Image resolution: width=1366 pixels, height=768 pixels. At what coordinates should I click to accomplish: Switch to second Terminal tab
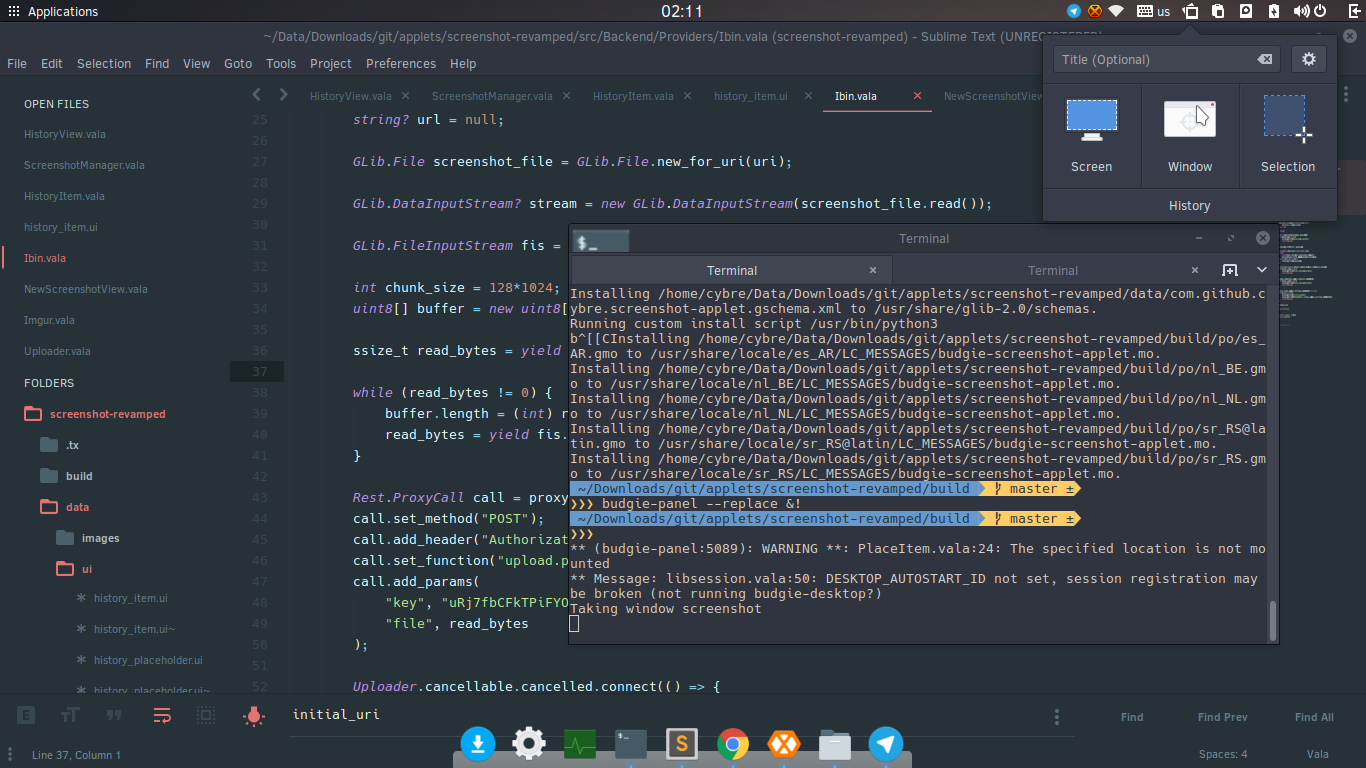click(x=1053, y=270)
